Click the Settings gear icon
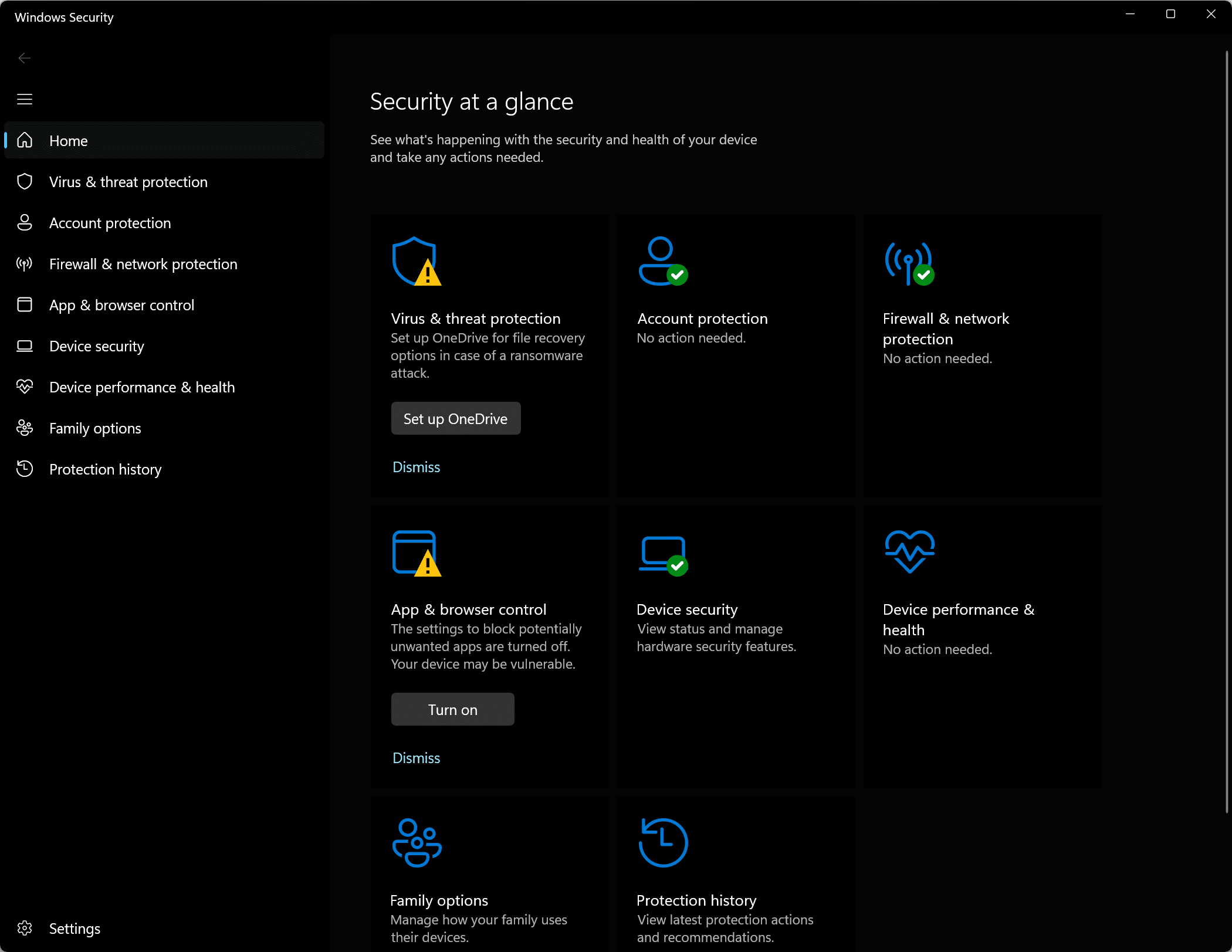This screenshot has height=952, width=1232. (25, 928)
